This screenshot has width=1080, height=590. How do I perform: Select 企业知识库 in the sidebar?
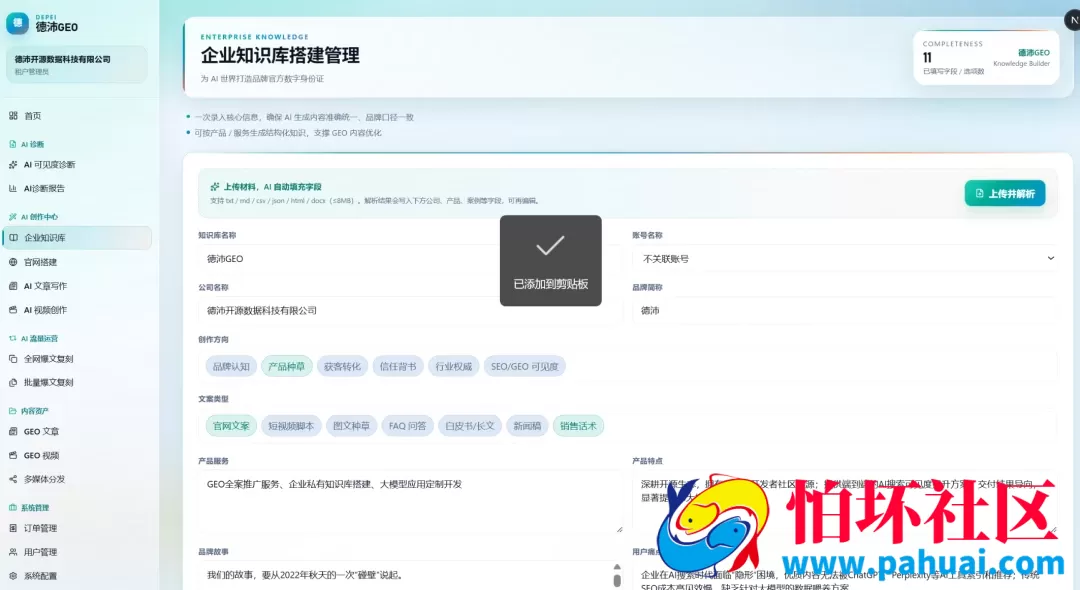[x=76, y=238]
